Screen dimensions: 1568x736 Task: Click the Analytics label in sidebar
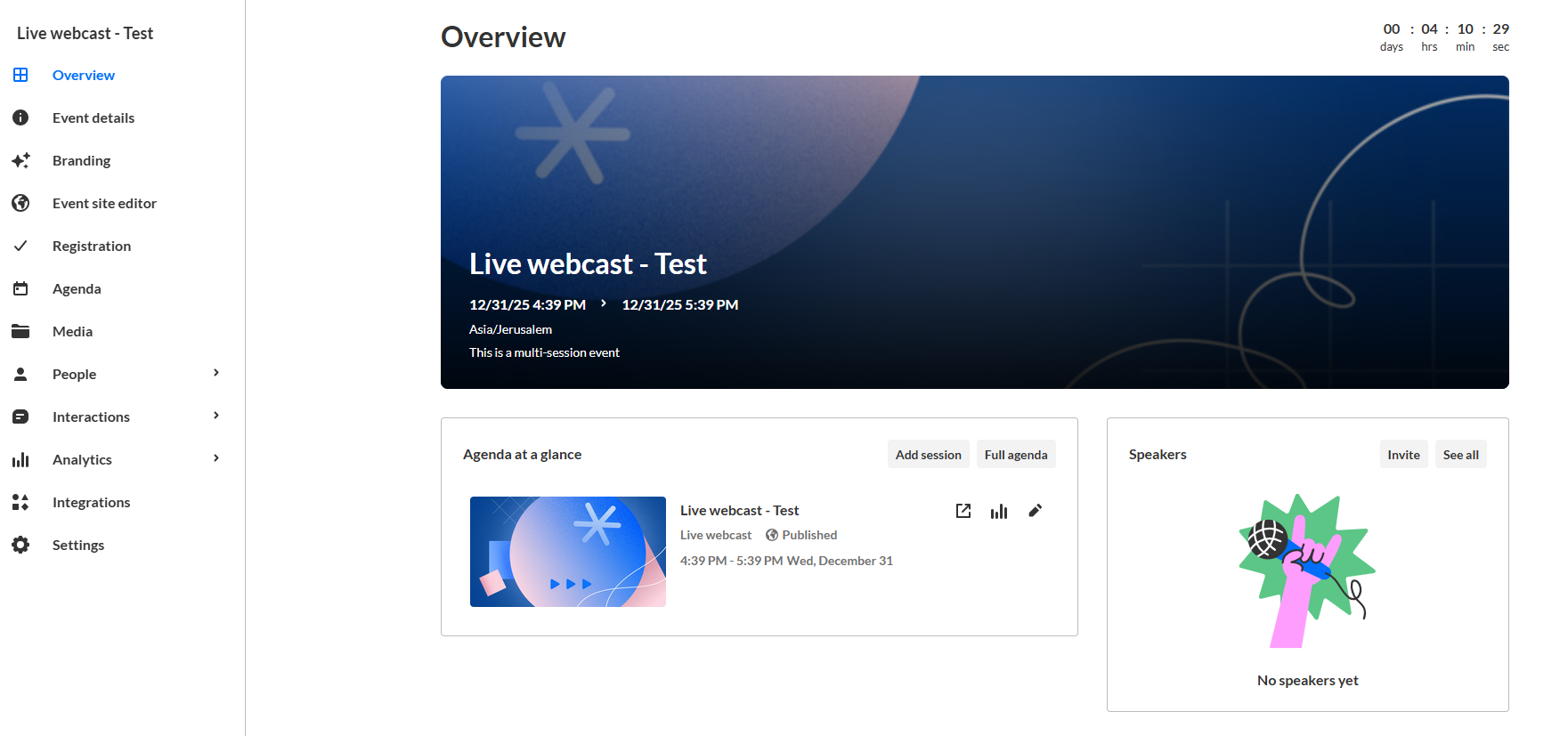click(x=82, y=459)
